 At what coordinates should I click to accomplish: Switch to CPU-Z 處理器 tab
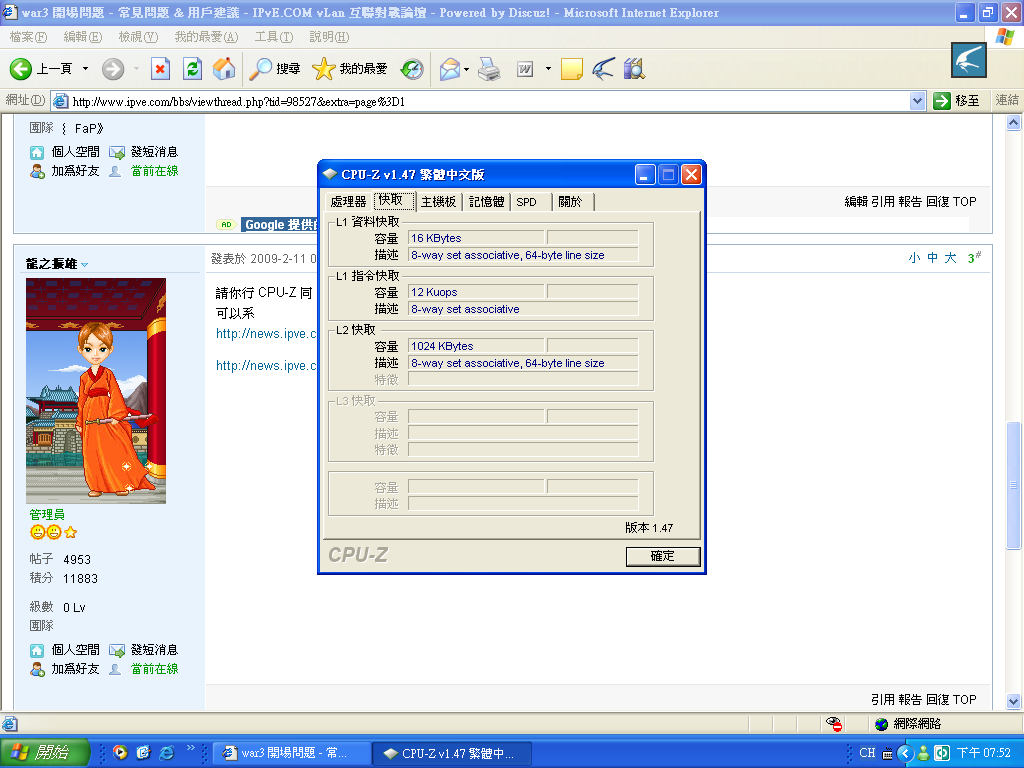pyautogui.click(x=349, y=202)
